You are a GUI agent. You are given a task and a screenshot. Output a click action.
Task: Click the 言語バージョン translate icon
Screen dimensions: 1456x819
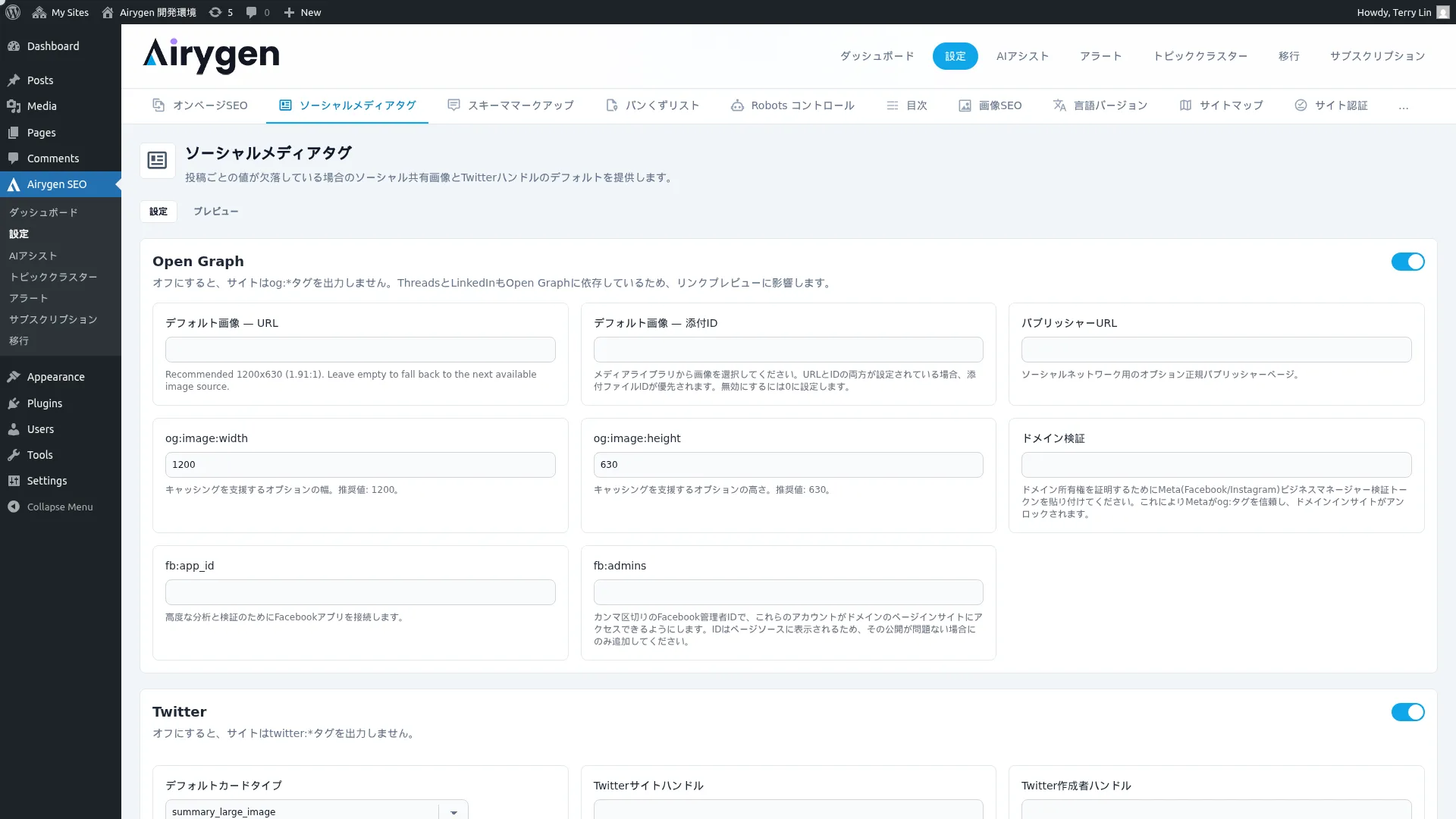point(1059,105)
